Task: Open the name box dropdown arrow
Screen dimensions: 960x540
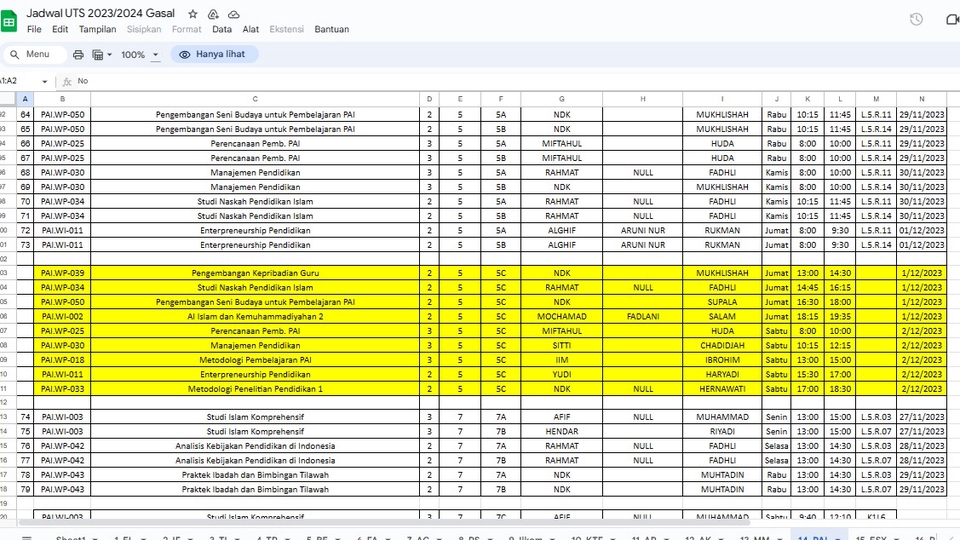Action: coord(45,81)
